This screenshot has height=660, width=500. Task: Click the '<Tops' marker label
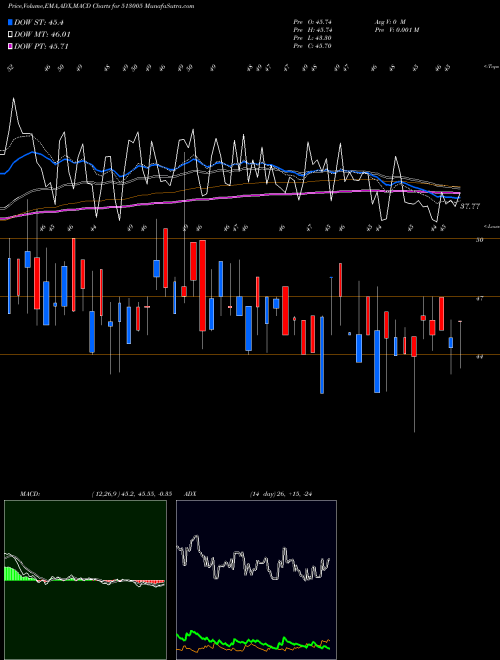(491, 67)
